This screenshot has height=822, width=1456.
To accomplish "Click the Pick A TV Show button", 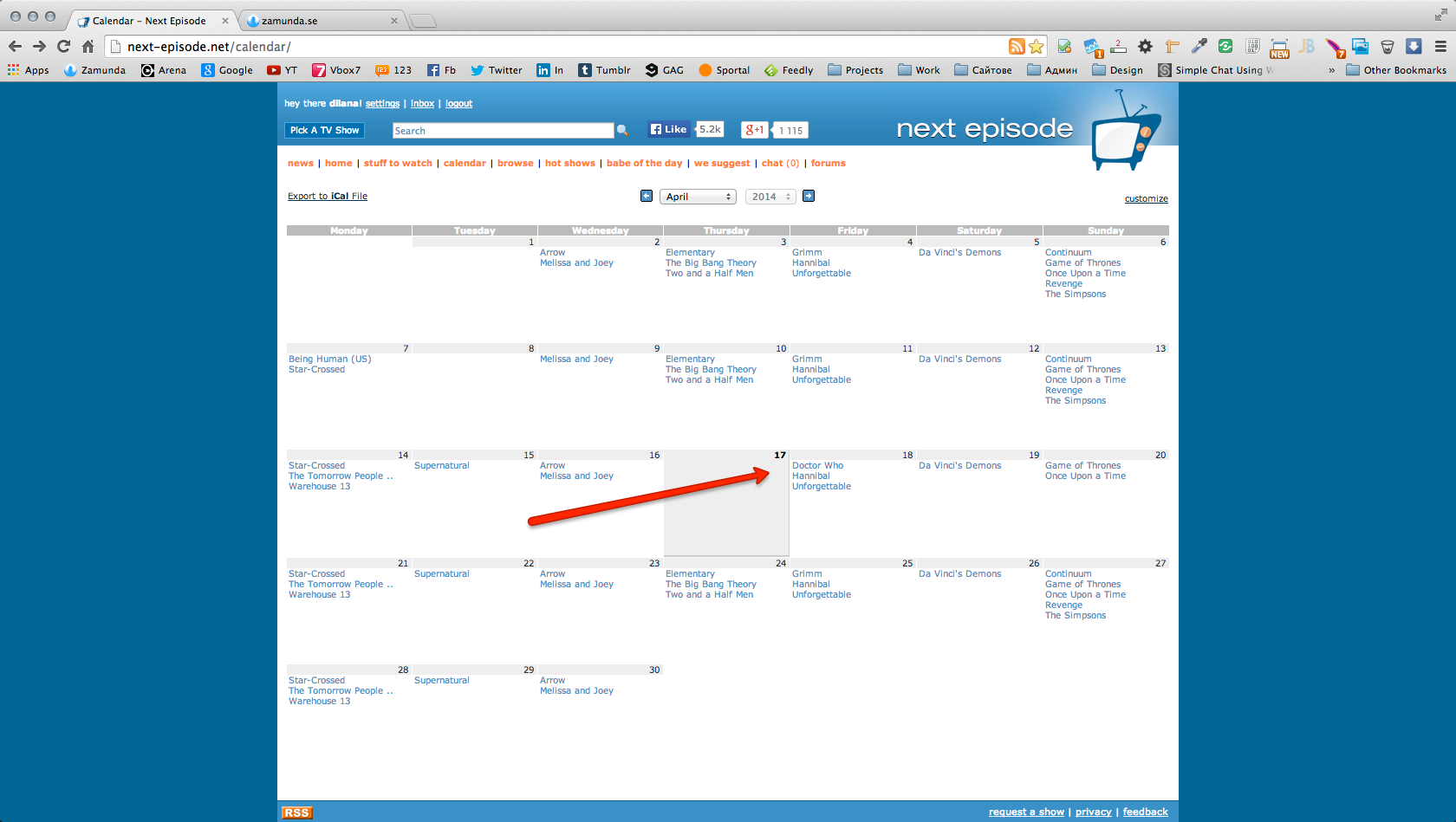I will 325,130.
